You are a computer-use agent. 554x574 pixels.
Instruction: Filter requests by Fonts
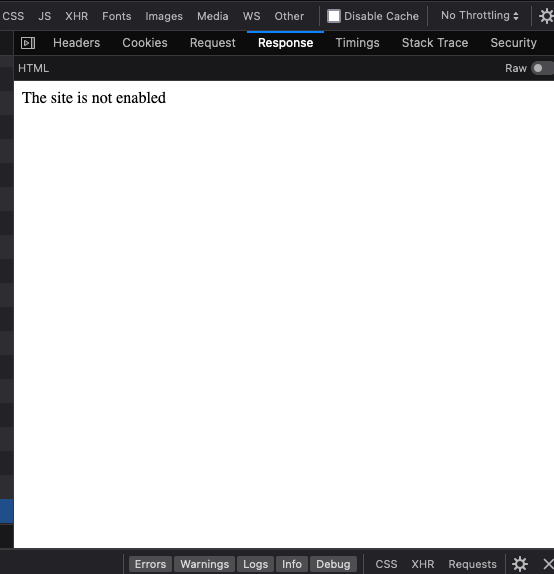116,16
